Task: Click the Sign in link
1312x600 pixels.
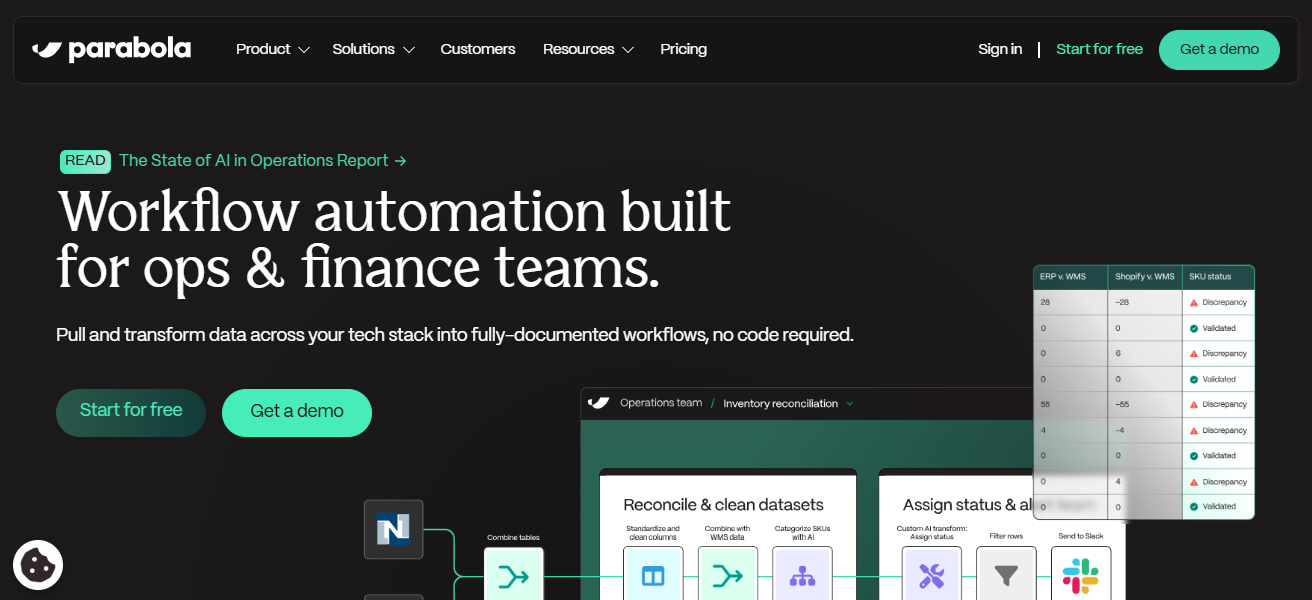Action: click(1000, 49)
